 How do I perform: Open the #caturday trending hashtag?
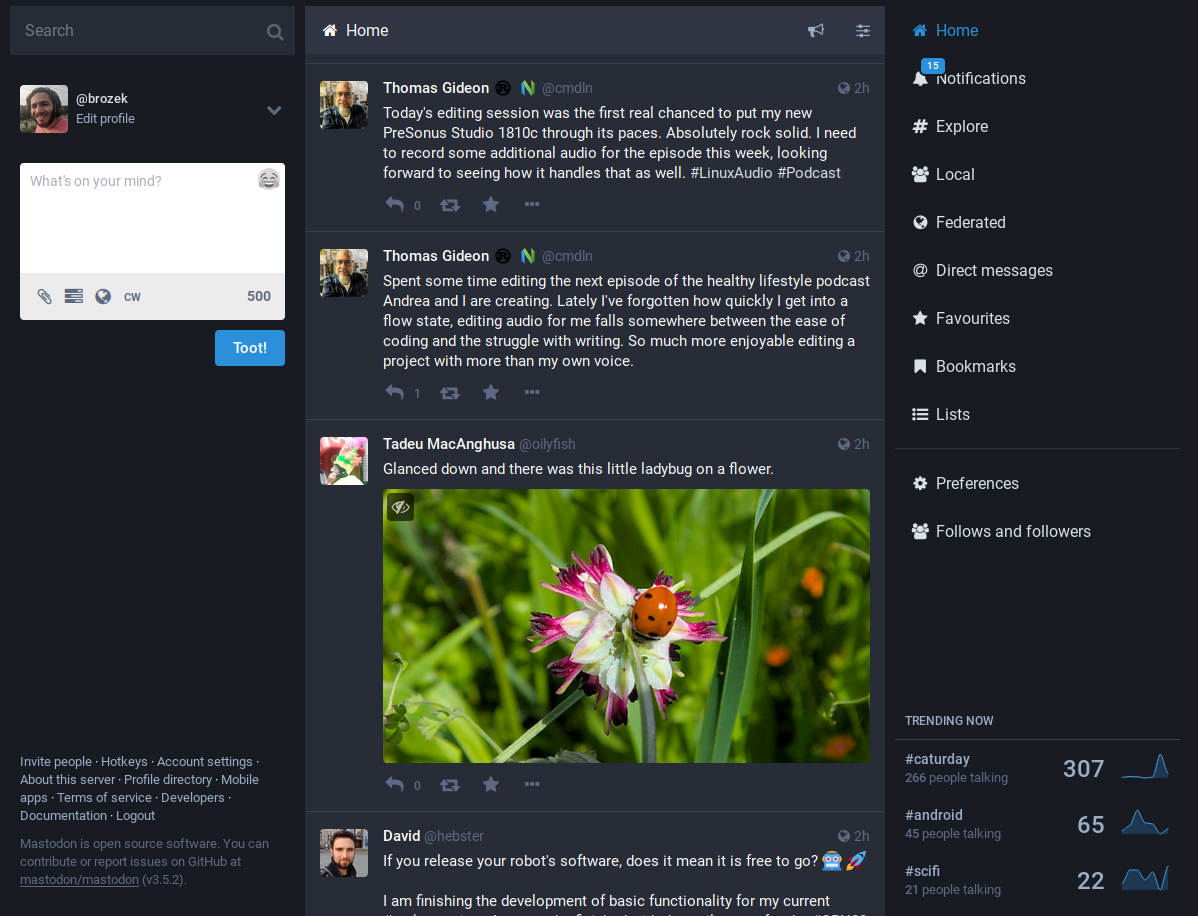(x=937, y=759)
